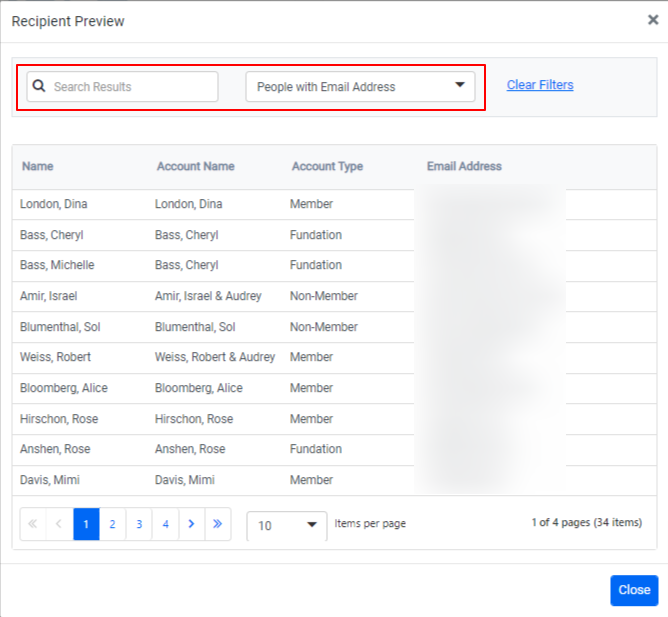Screen dimensions: 668x617
Task: Sort by Account Type column header
Action: (x=327, y=166)
